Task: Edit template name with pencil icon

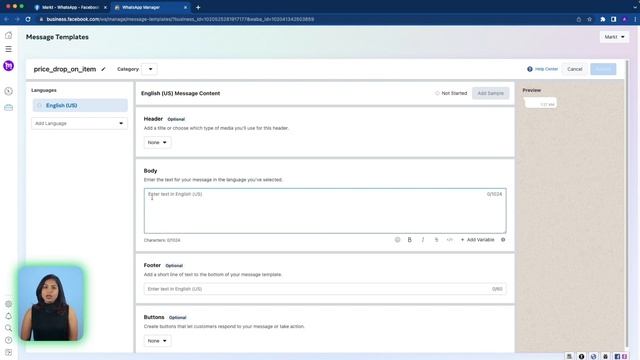Action: (103, 69)
